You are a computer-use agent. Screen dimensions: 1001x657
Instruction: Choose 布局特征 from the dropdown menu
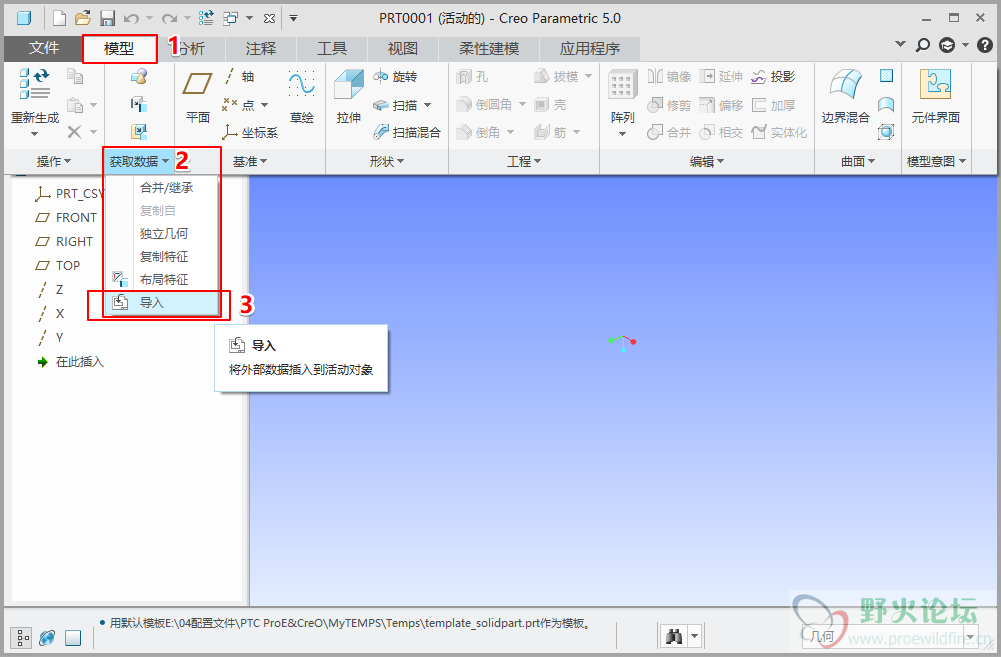click(x=162, y=280)
